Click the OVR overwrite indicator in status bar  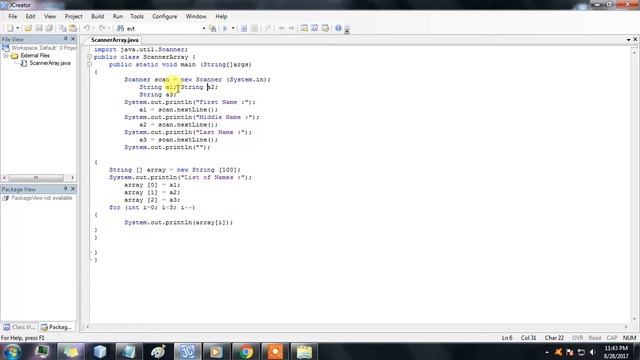coord(577,338)
